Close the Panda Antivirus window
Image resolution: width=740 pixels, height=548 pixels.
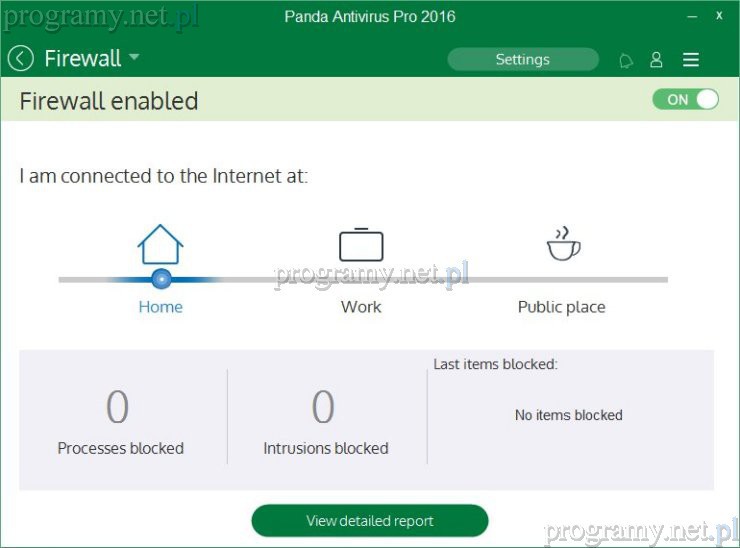pyautogui.click(x=720, y=17)
